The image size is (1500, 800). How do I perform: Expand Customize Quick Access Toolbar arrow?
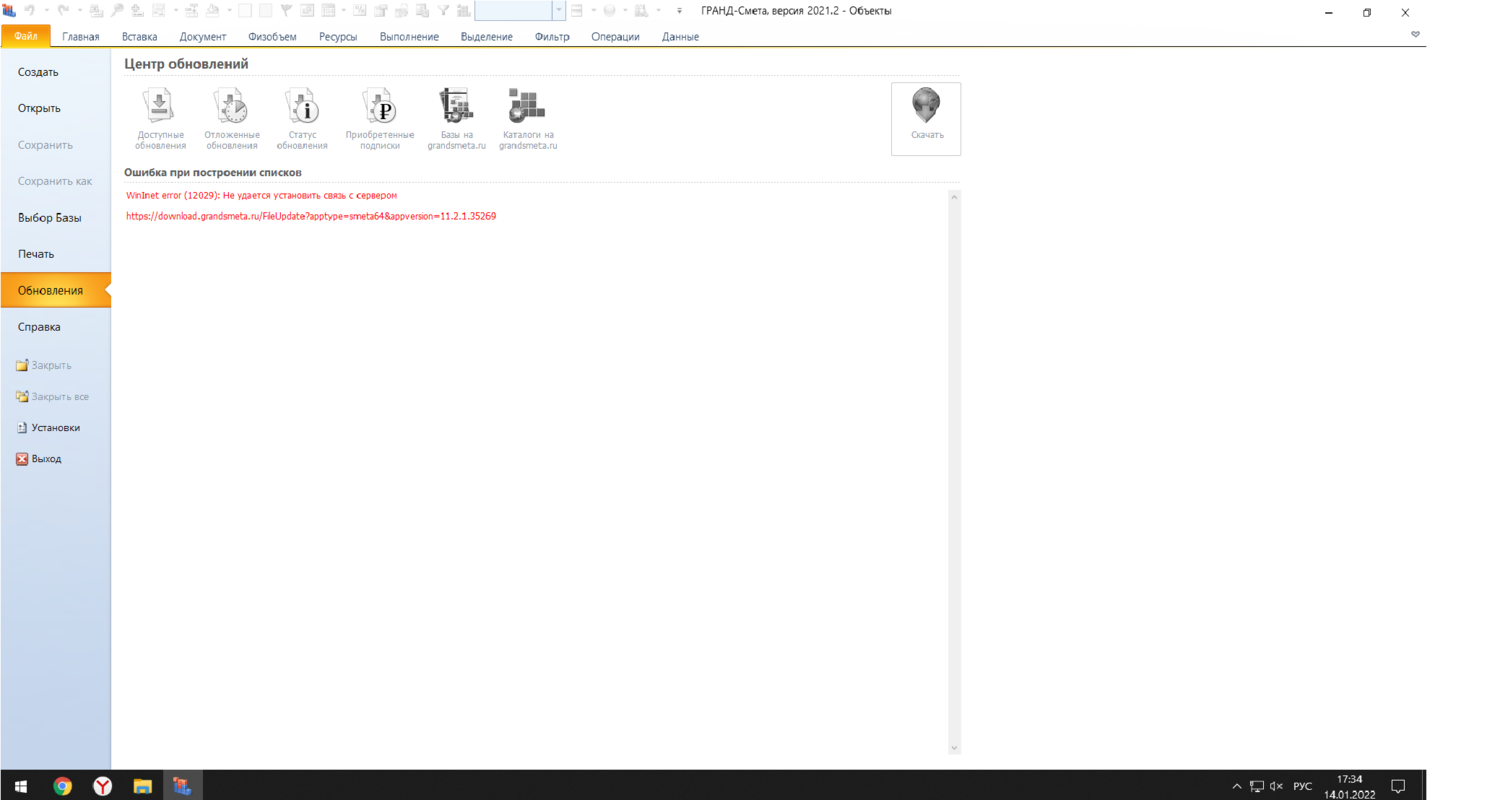[680, 11]
